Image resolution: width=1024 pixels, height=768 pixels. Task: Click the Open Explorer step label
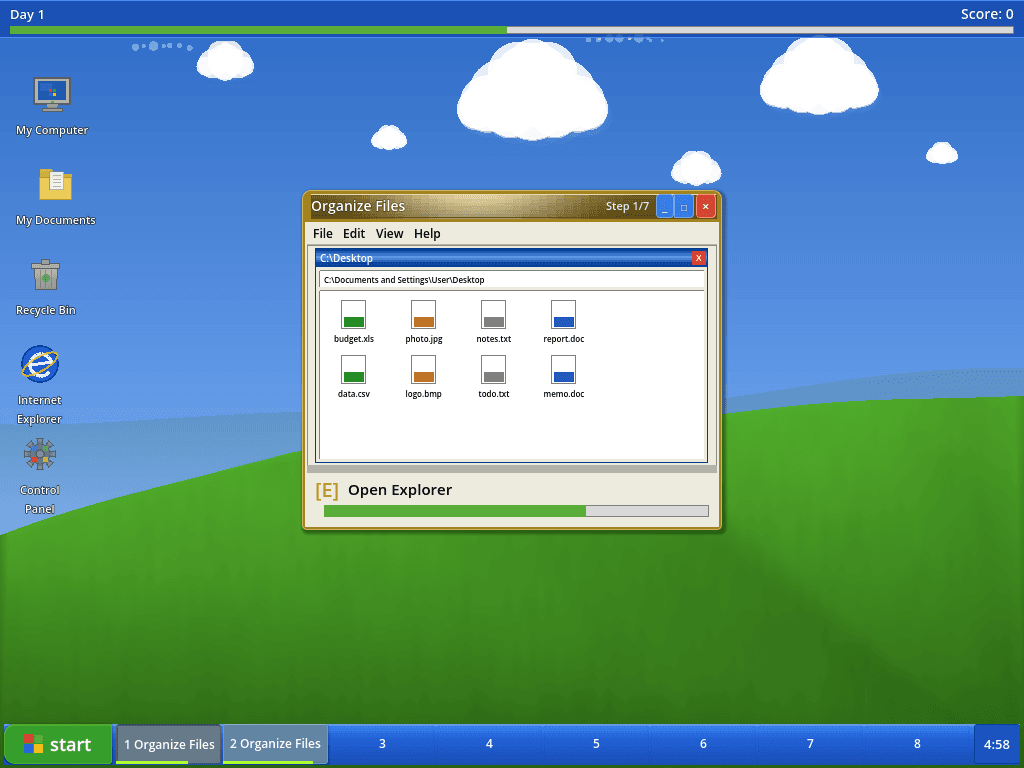coord(400,490)
